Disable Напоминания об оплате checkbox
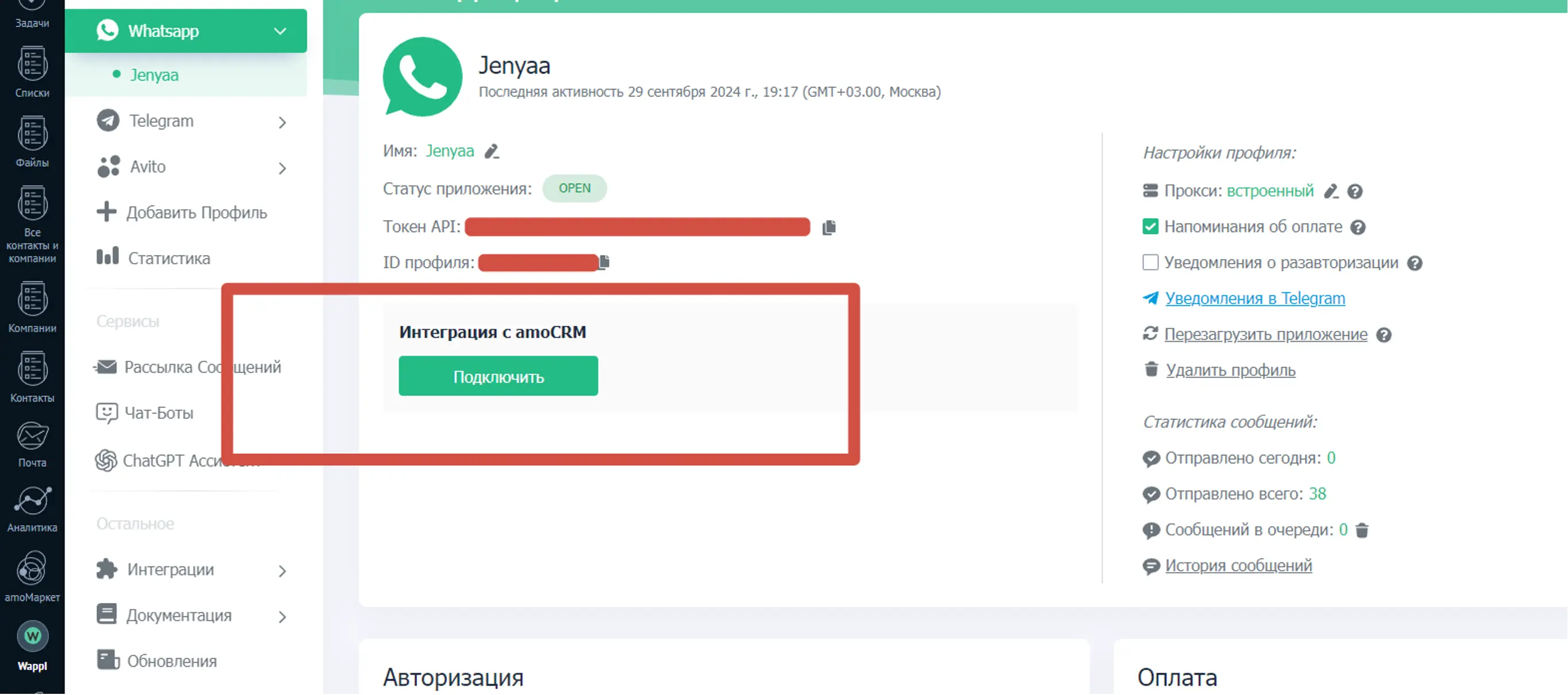Screen dimensions: 1568x695 [x=1150, y=227]
